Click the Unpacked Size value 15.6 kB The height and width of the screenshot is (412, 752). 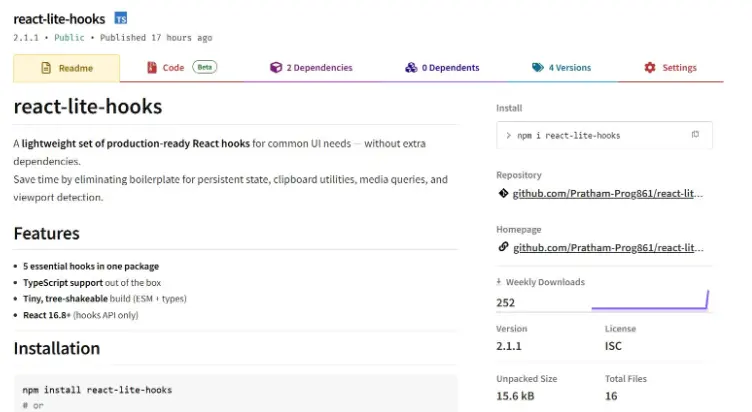[515, 396]
